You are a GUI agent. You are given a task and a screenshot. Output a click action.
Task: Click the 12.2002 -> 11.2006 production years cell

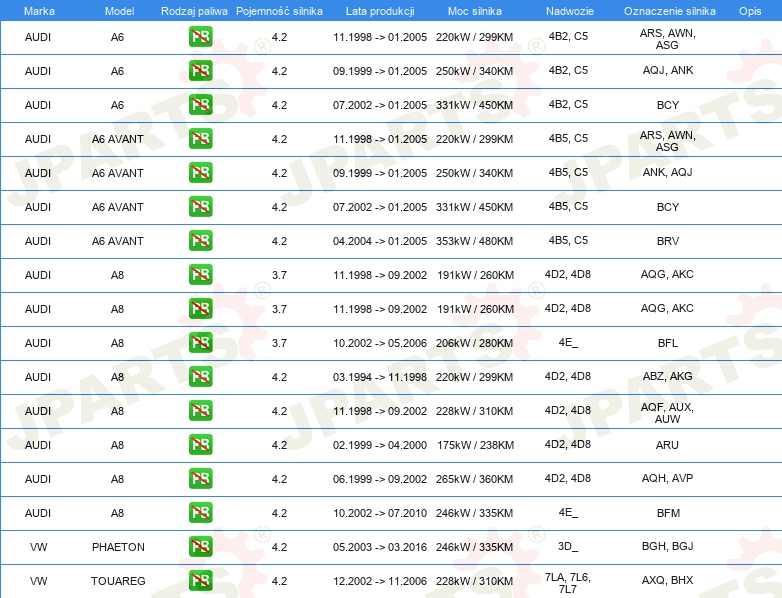coord(380,581)
